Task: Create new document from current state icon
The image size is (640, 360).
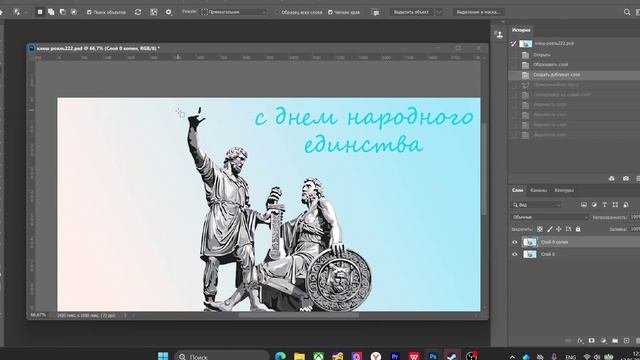Action: [x=611, y=179]
